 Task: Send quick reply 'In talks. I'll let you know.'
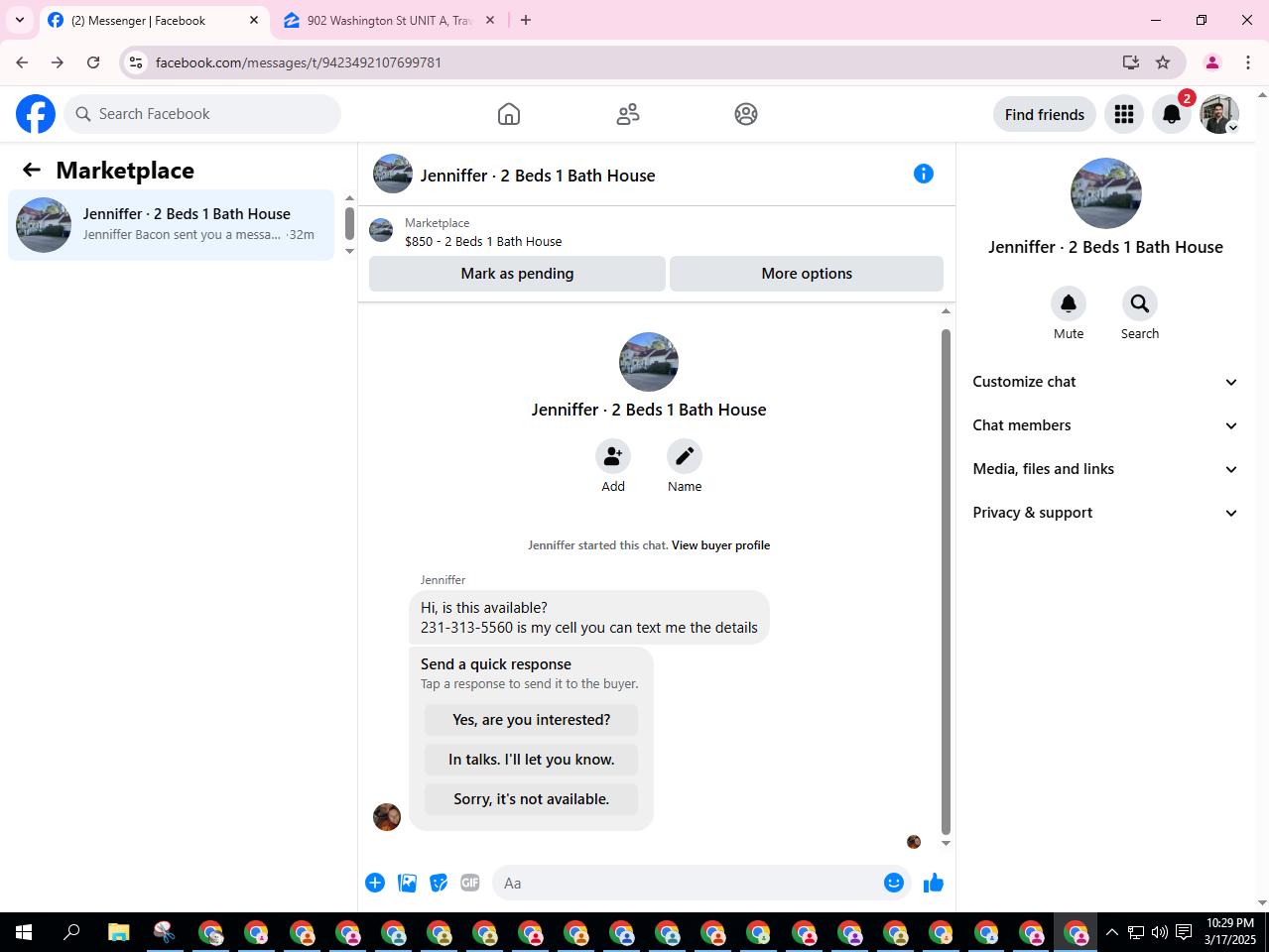pyautogui.click(x=532, y=760)
